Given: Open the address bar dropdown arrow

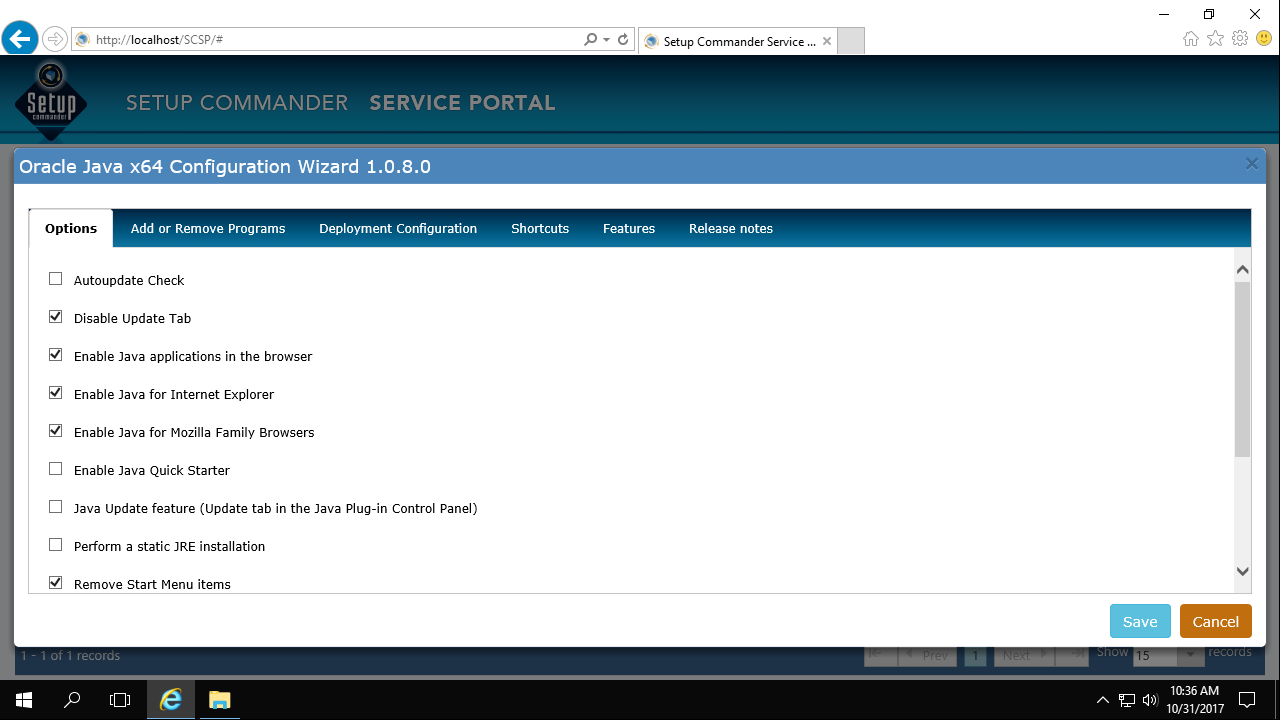Looking at the screenshot, I should tap(606, 40).
